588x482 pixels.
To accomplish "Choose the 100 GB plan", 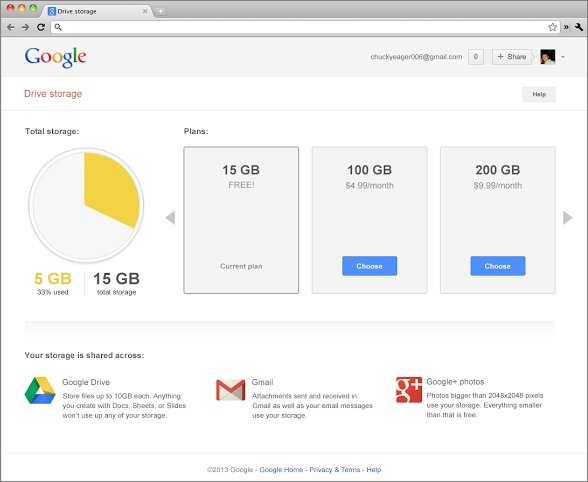I will coord(369,266).
